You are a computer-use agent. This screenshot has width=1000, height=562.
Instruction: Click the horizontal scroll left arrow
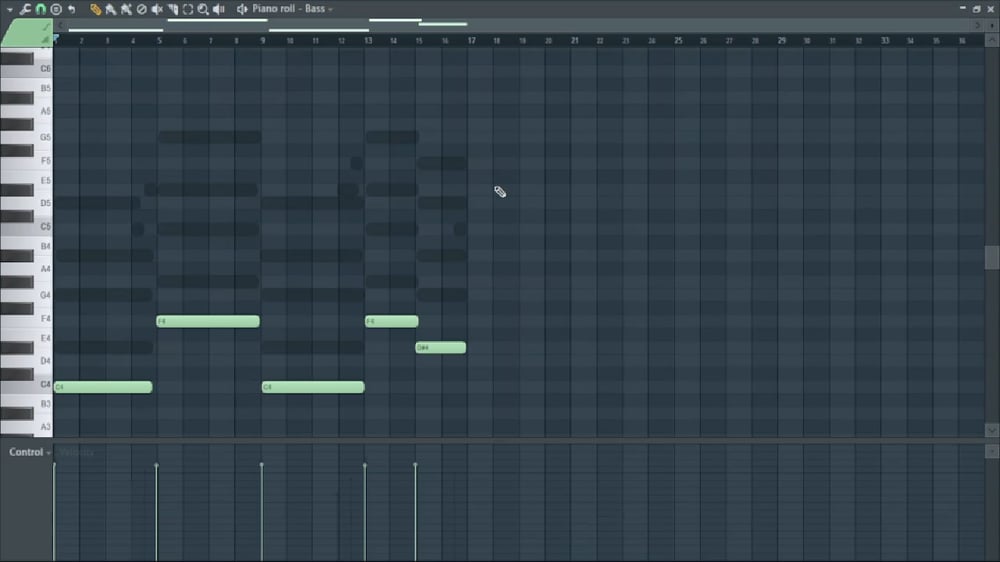tap(61, 26)
